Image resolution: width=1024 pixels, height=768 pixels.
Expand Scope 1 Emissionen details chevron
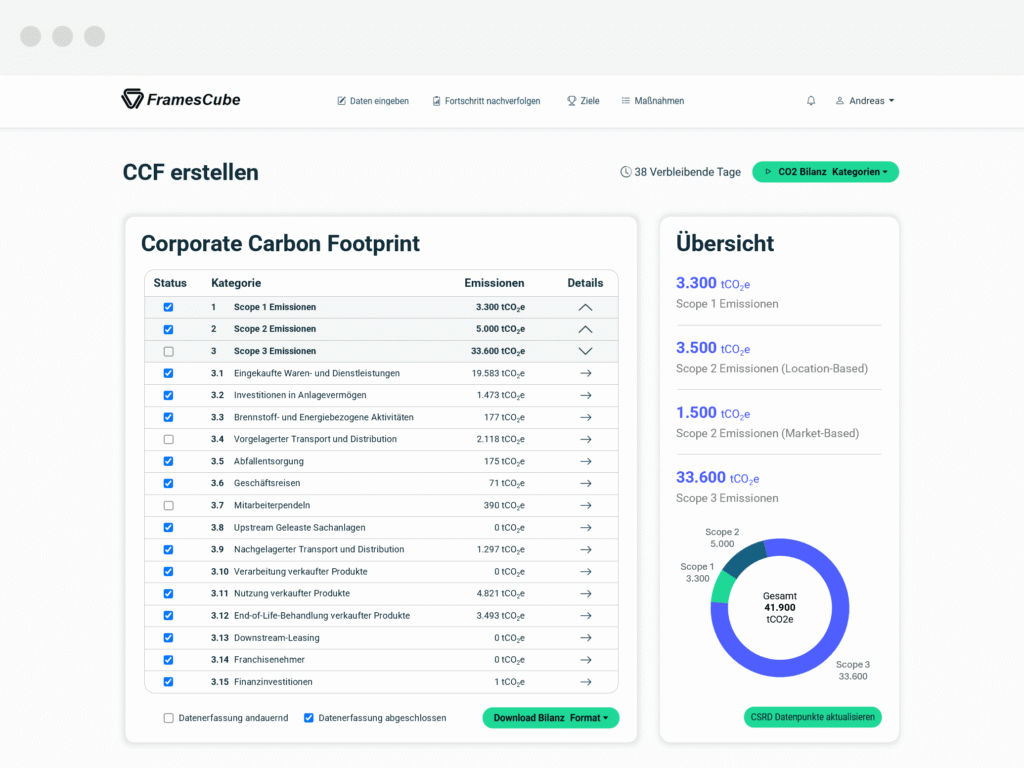585,307
